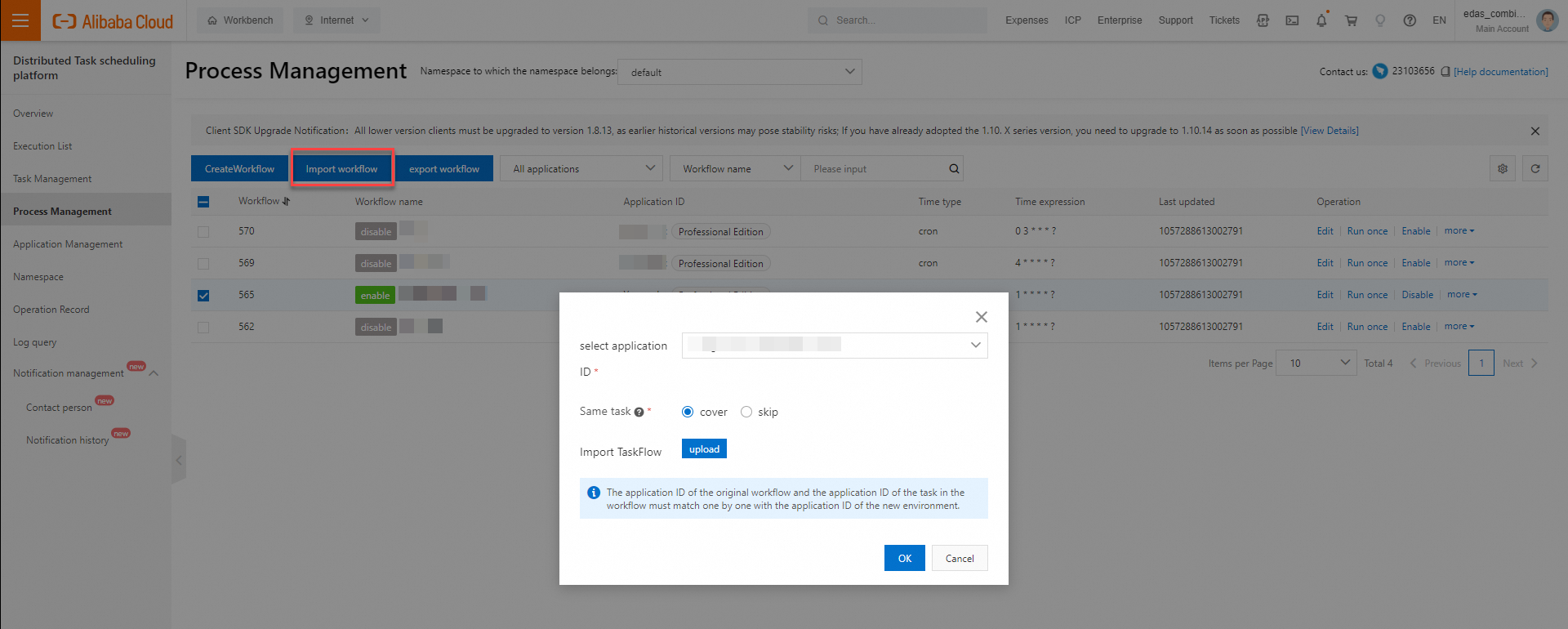Open the notifications bell
Image resolution: width=1568 pixels, height=629 pixels.
pyautogui.click(x=1321, y=20)
